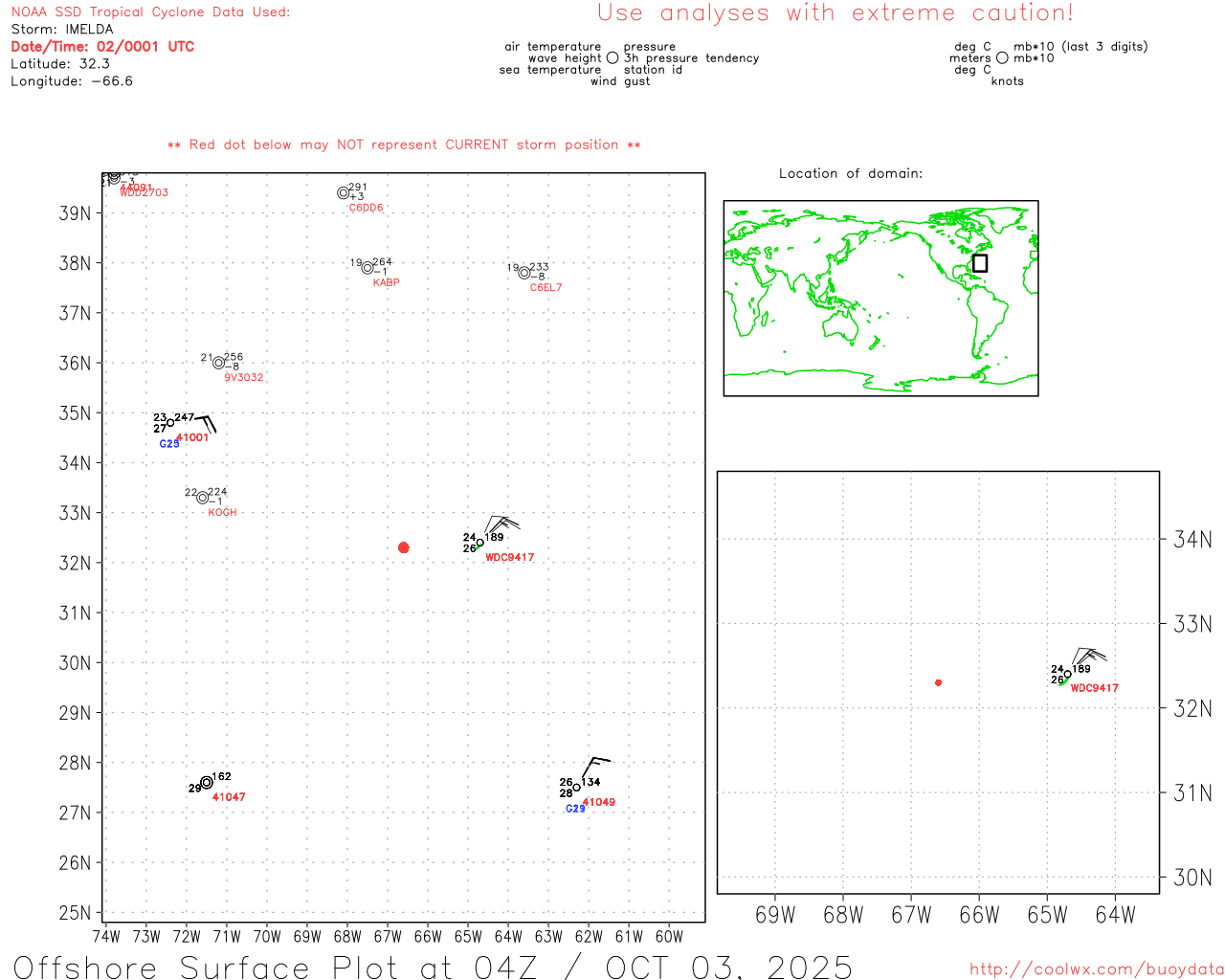Select buoy 41047 double-circle marker
Viewport: 1225px width, 980px height.
(x=207, y=783)
